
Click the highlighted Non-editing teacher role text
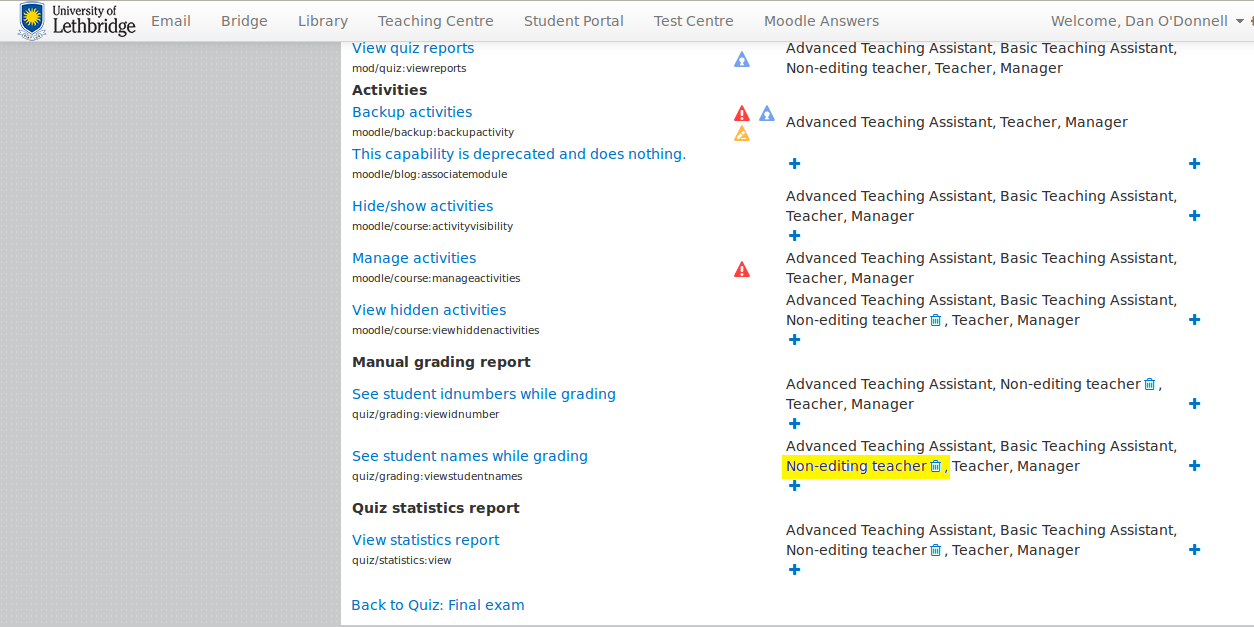click(x=856, y=466)
